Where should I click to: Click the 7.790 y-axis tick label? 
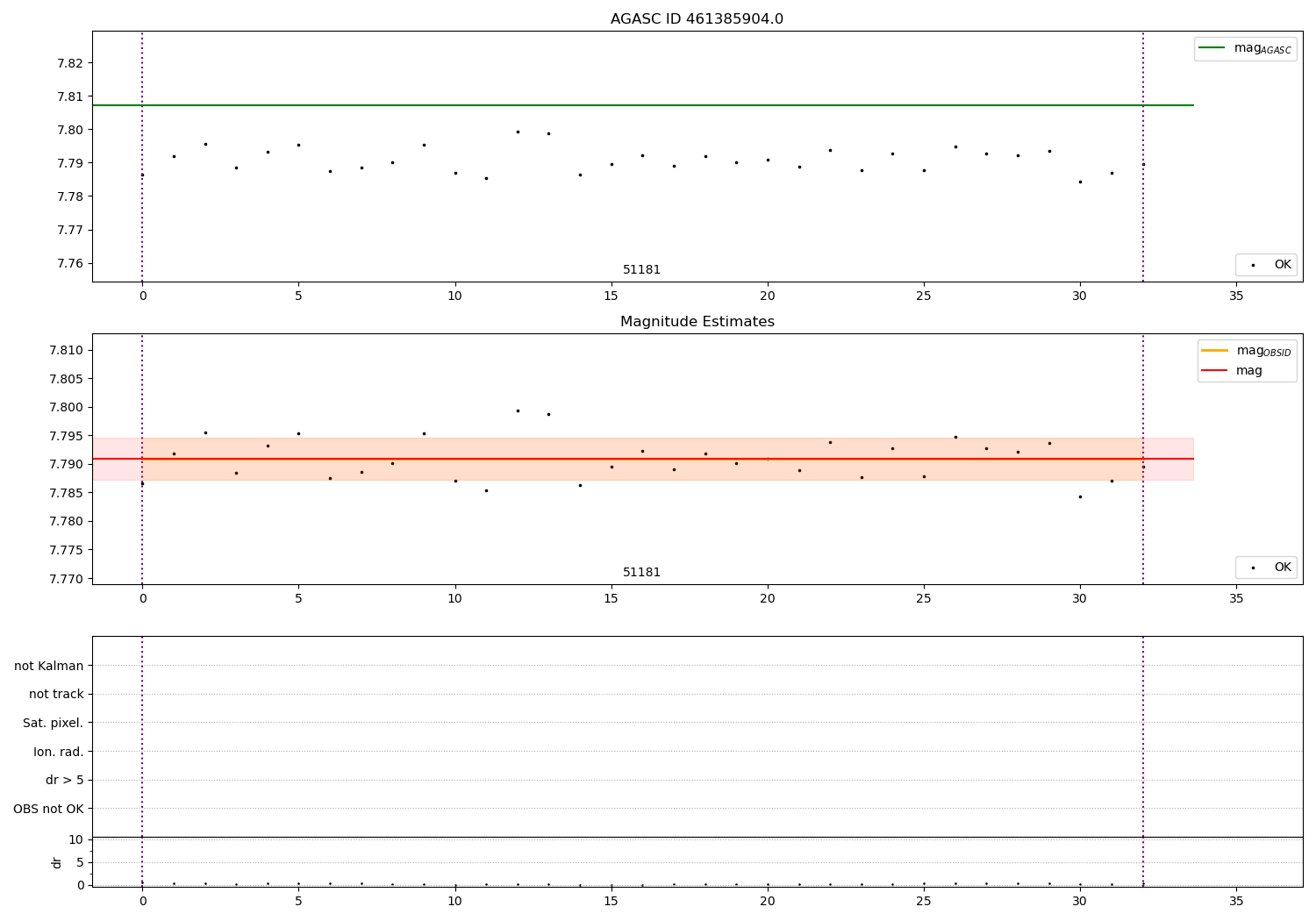tap(67, 464)
